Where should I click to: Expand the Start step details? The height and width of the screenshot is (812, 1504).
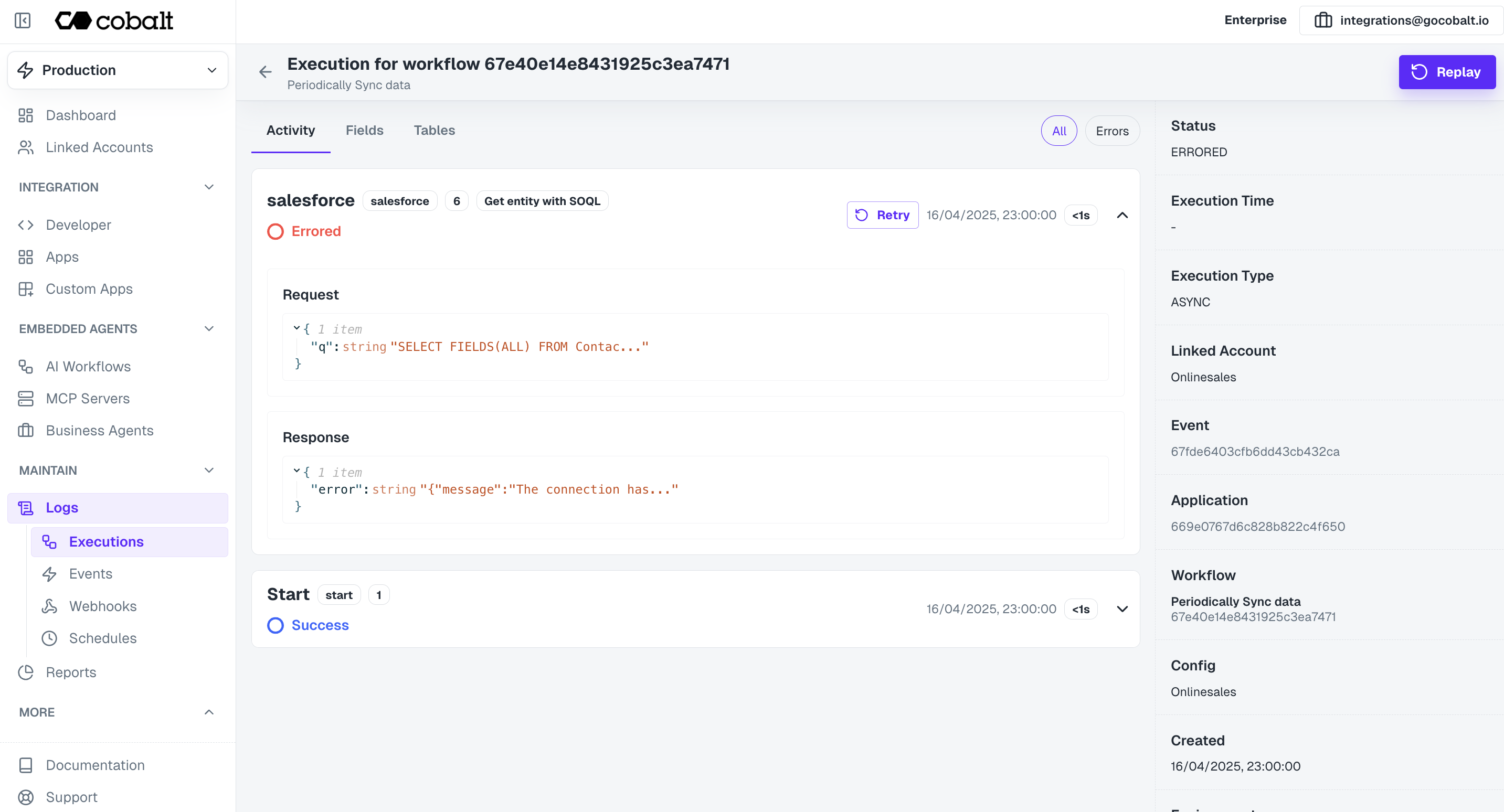click(x=1122, y=609)
